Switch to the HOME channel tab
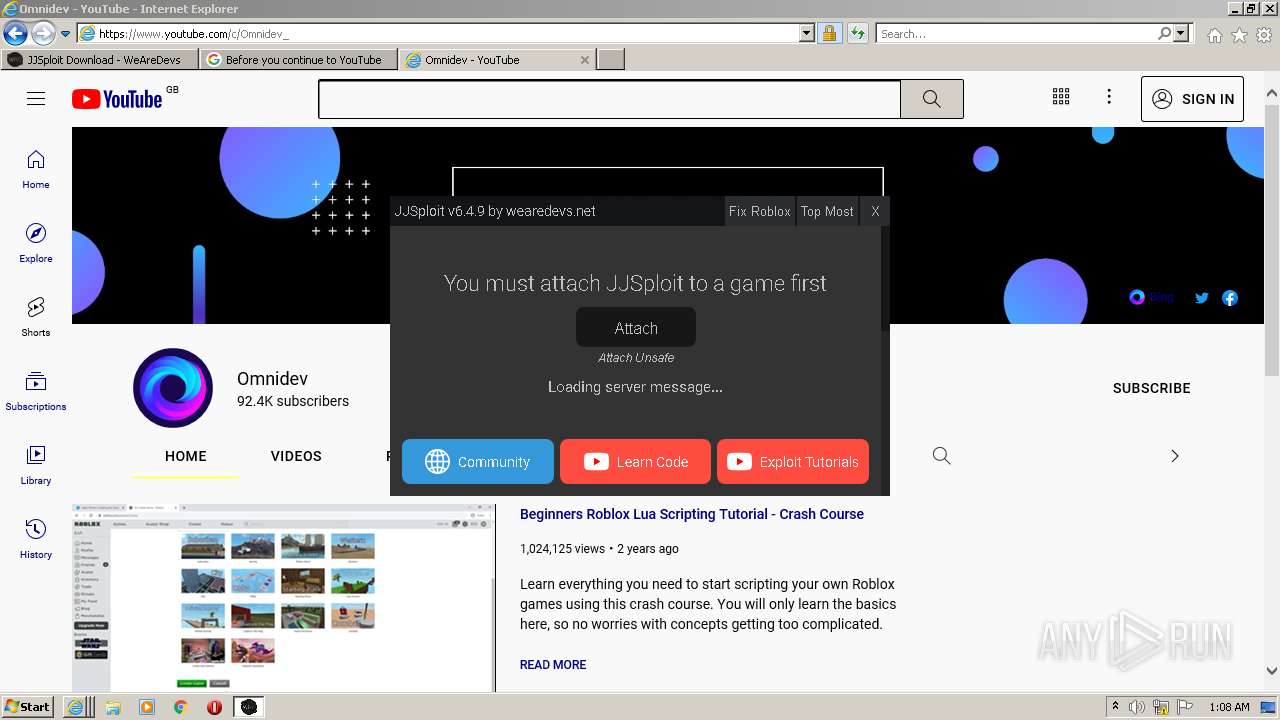 click(x=186, y=456)
